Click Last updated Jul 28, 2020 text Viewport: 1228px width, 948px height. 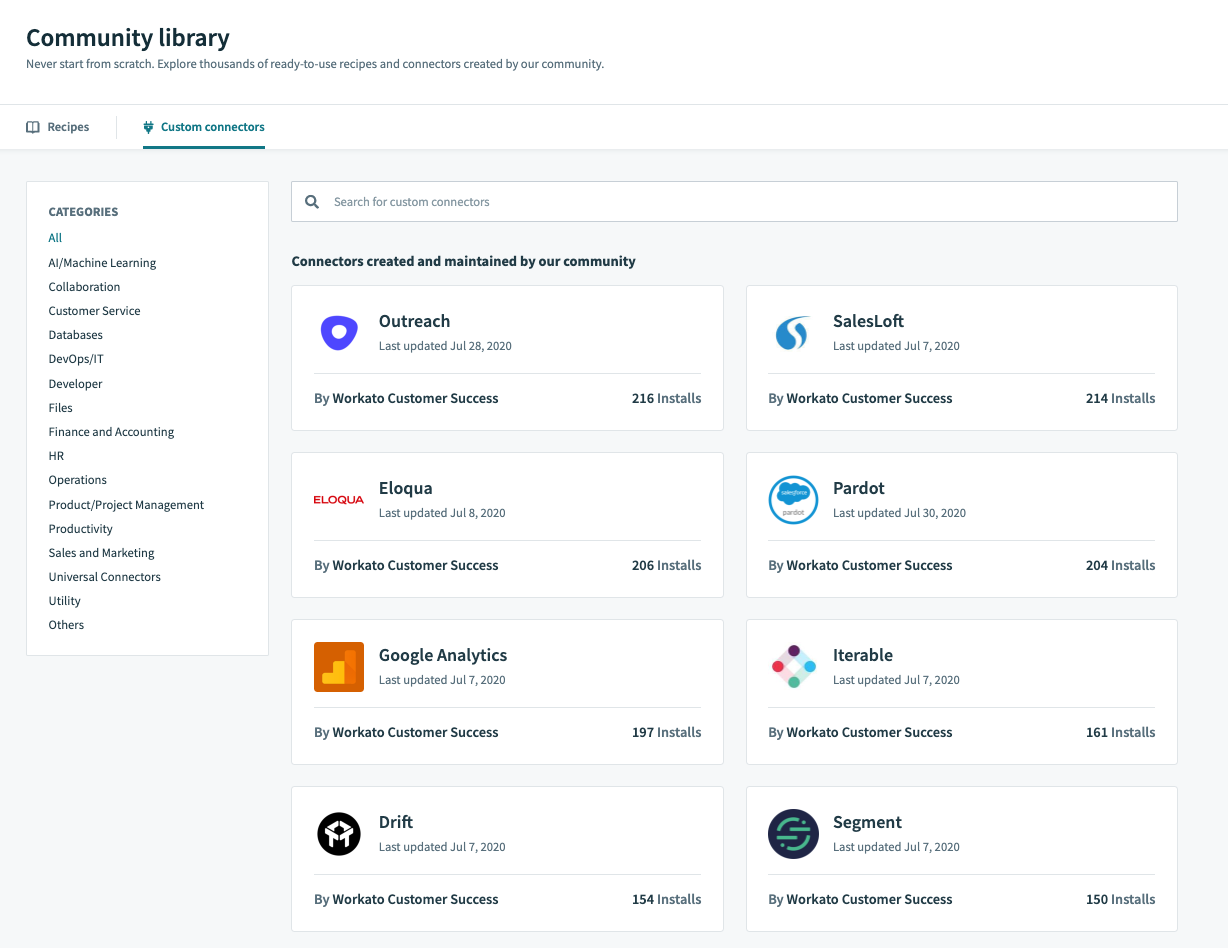coord(445,346)
